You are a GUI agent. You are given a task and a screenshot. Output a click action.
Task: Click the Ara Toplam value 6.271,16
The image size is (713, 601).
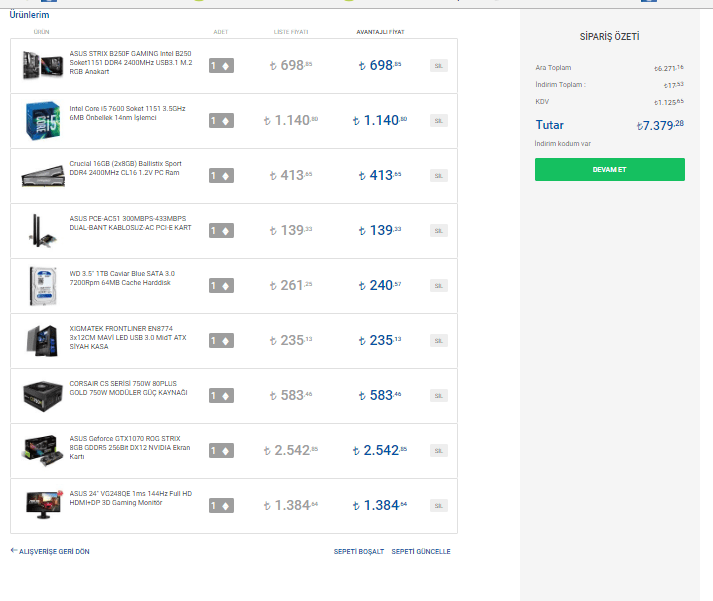(x=669, y=68)
